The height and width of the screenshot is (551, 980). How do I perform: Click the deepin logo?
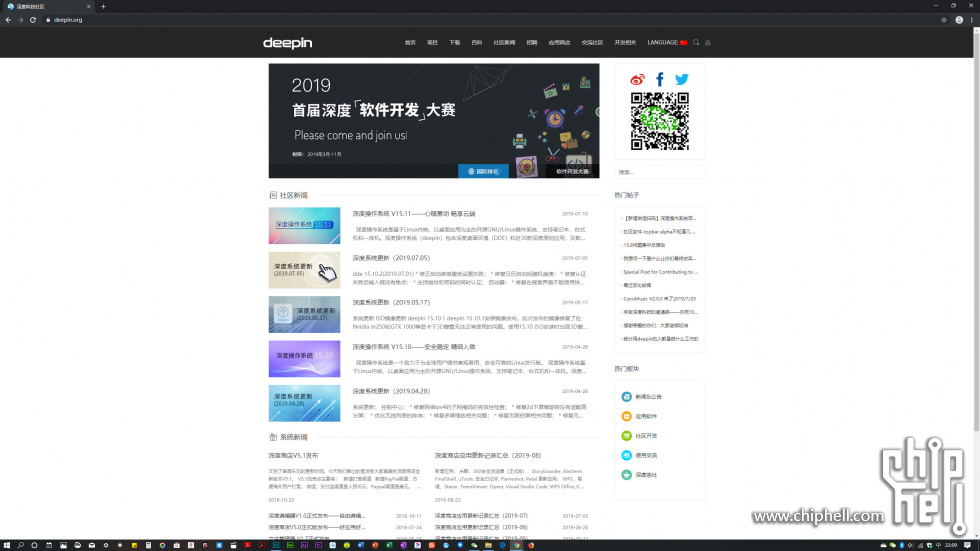point(288,42)
